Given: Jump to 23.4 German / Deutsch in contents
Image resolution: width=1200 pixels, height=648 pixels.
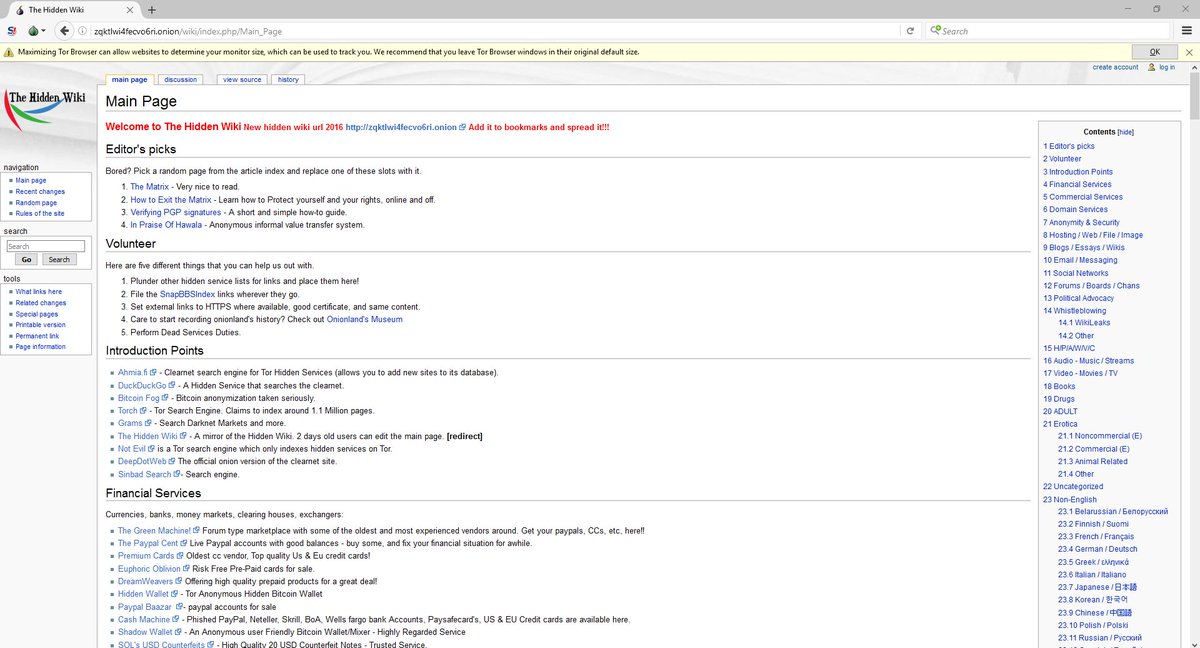Looking at the screenshot, I should tap(1097, 549).
